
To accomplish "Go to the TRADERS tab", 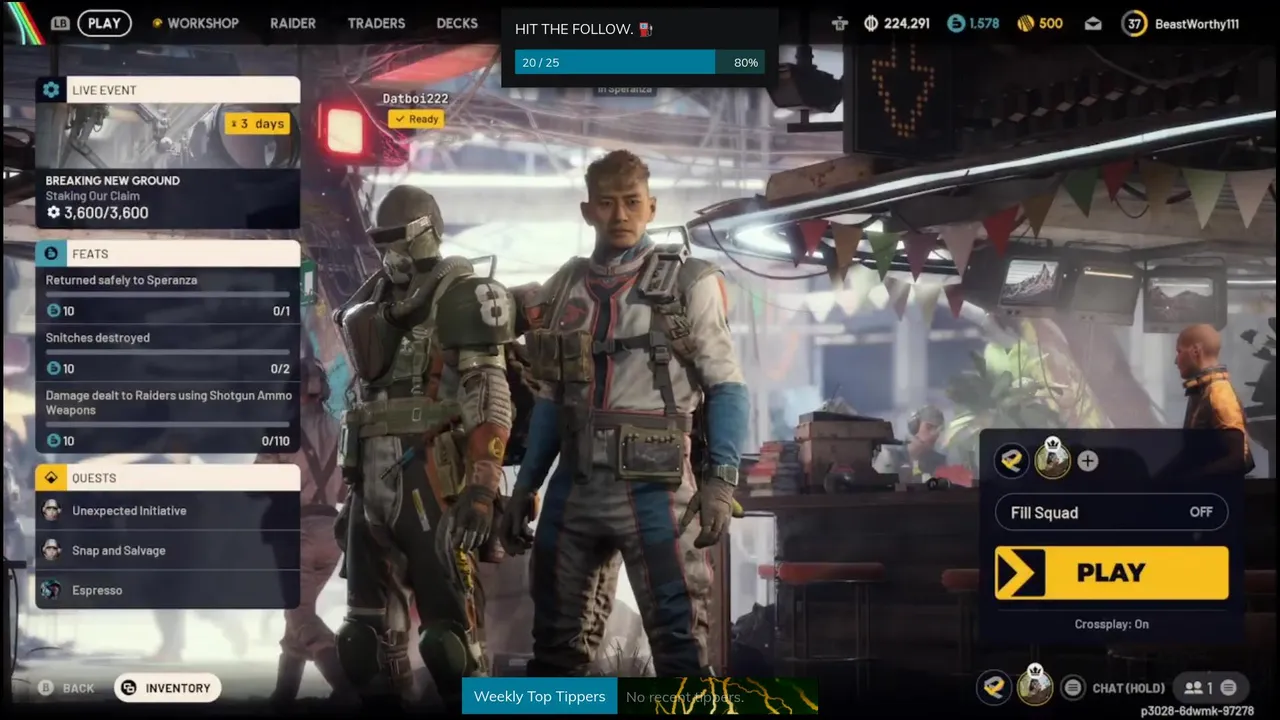I will tap(376, 23).
